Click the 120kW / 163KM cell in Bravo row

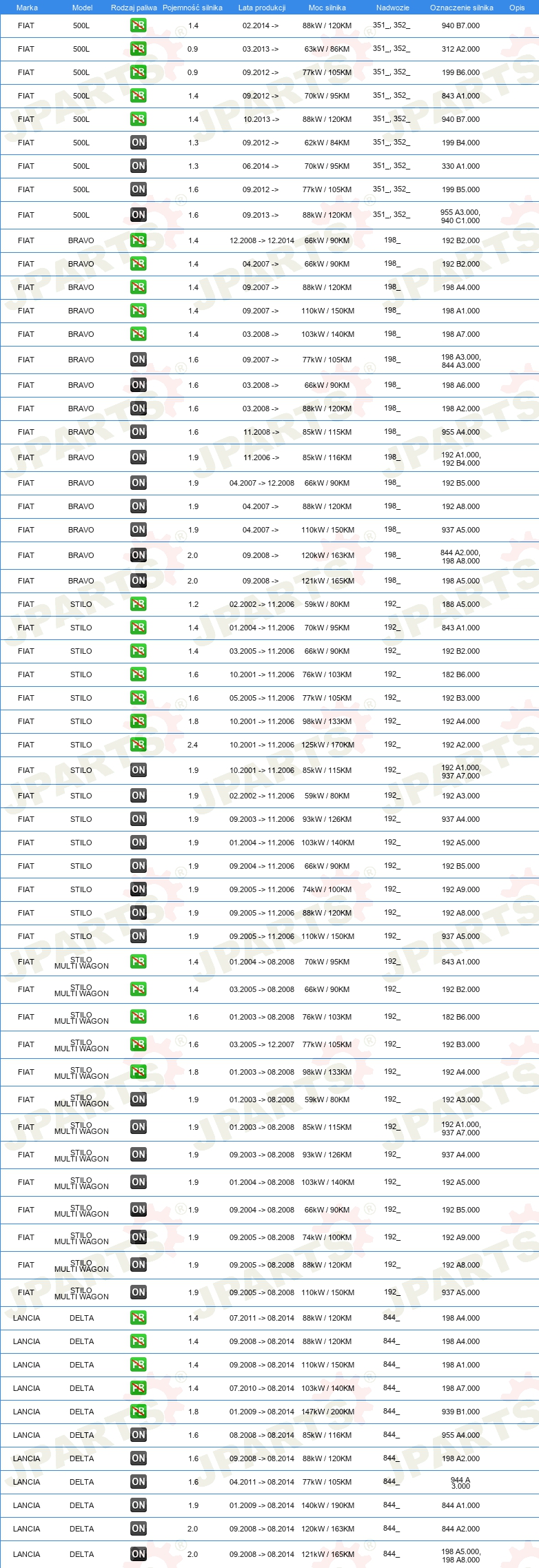tap(327, 555)
